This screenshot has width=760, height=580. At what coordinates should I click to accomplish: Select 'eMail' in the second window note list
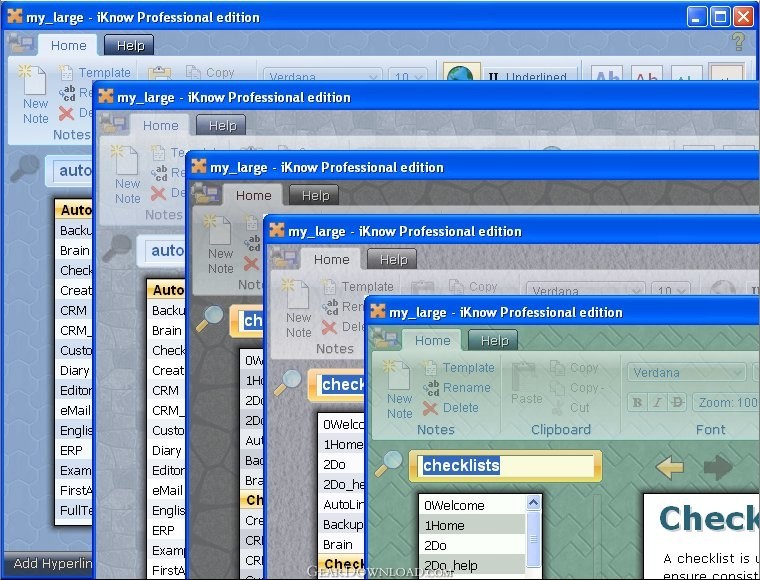pyautogui.click(x=166, y=491)
